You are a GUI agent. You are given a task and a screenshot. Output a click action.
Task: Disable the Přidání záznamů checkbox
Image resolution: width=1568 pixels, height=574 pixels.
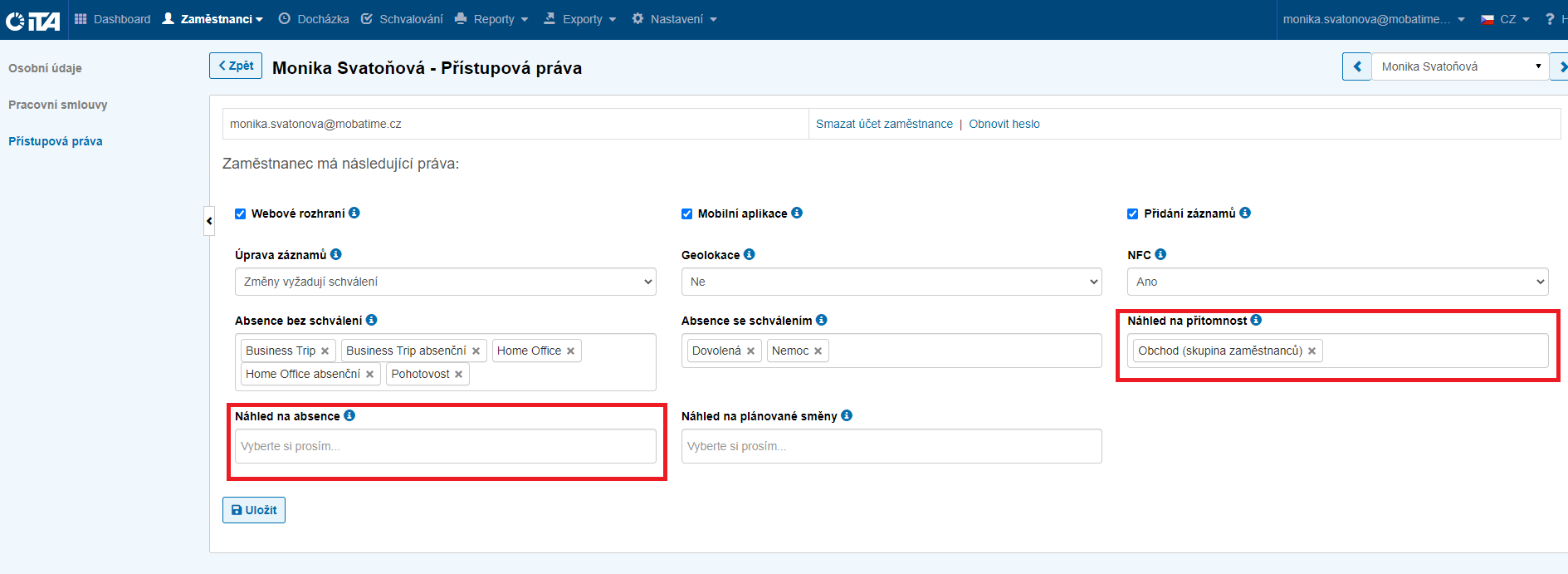click(1132, 213)
